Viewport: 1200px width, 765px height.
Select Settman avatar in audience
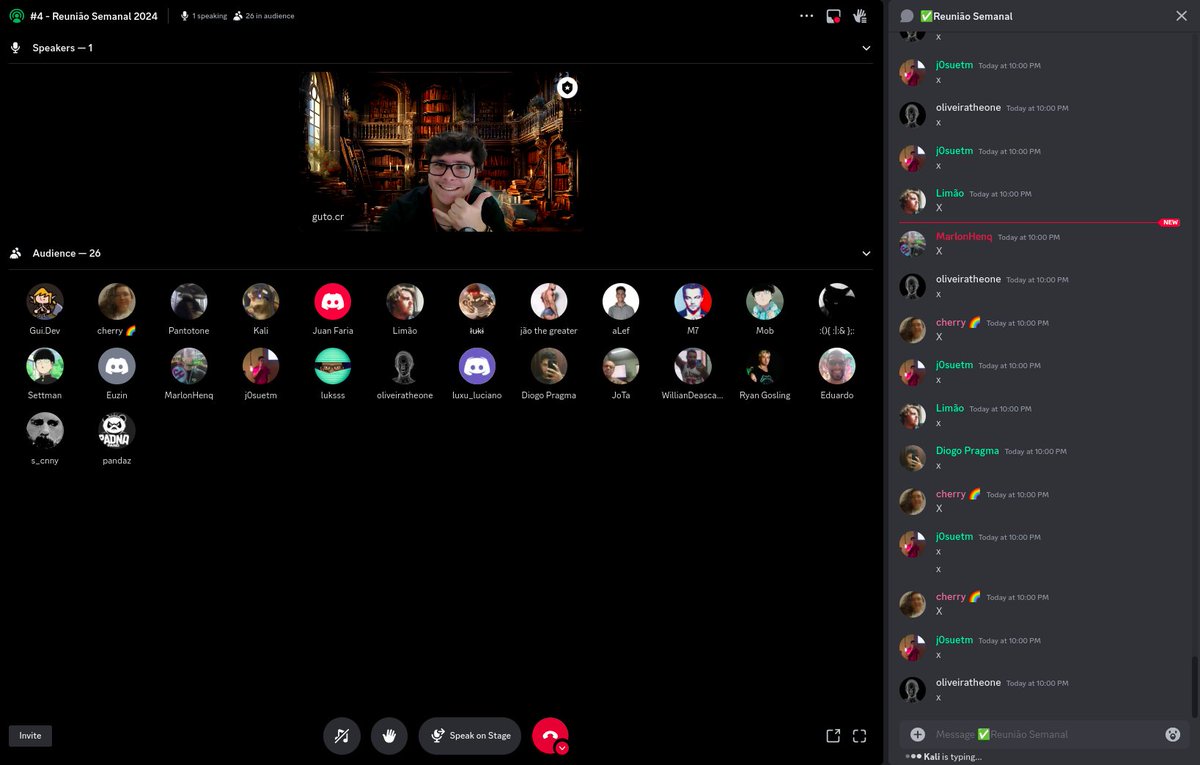click(x=45, y=367)
